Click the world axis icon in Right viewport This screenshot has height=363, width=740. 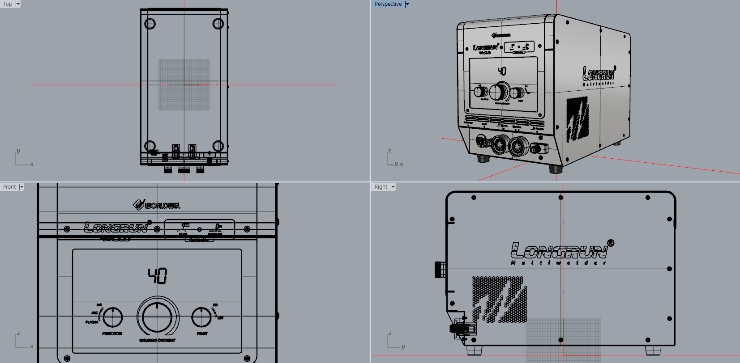[x=394, y=341]
